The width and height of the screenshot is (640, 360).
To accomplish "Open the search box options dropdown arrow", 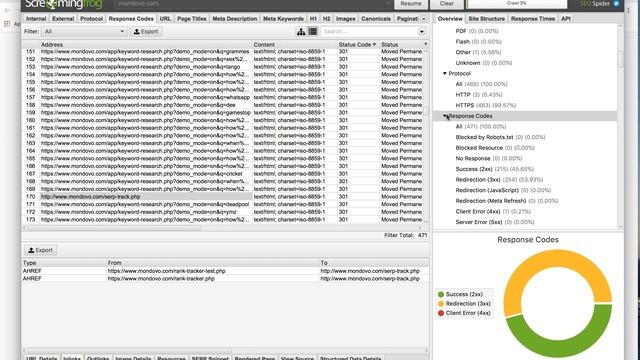I will click(421, 31).
